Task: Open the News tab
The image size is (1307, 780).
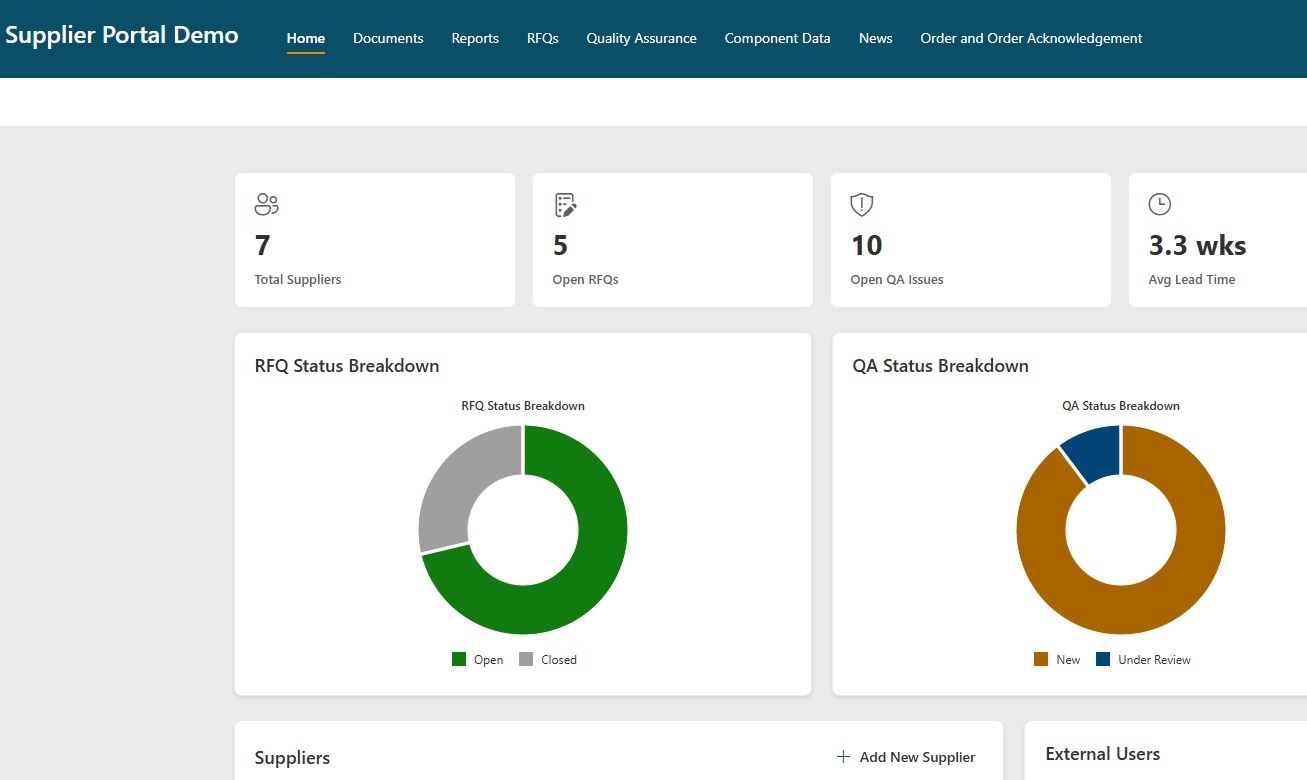Action: coord(876,38)
